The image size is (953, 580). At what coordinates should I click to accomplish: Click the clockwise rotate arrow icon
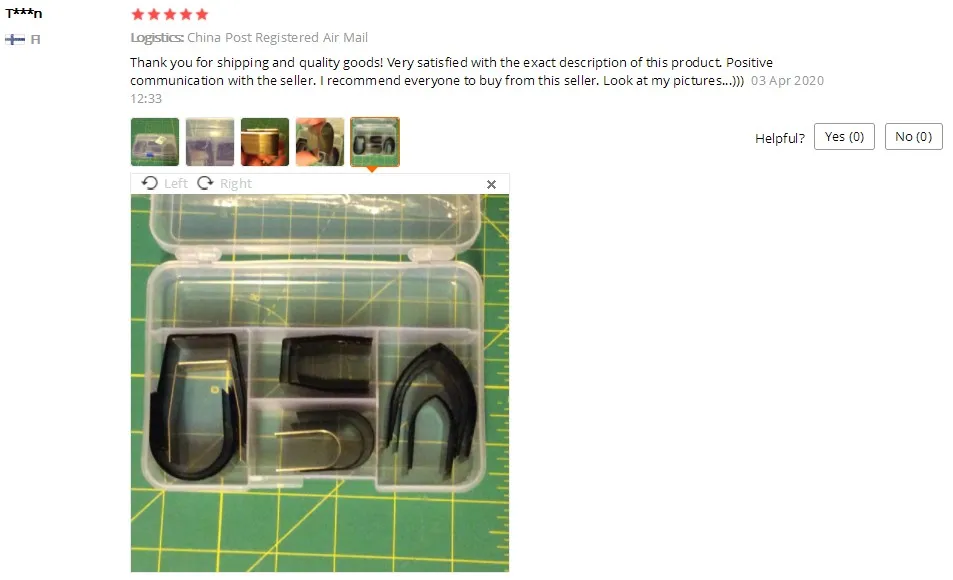pyautogui.click(x=205, y=183)
